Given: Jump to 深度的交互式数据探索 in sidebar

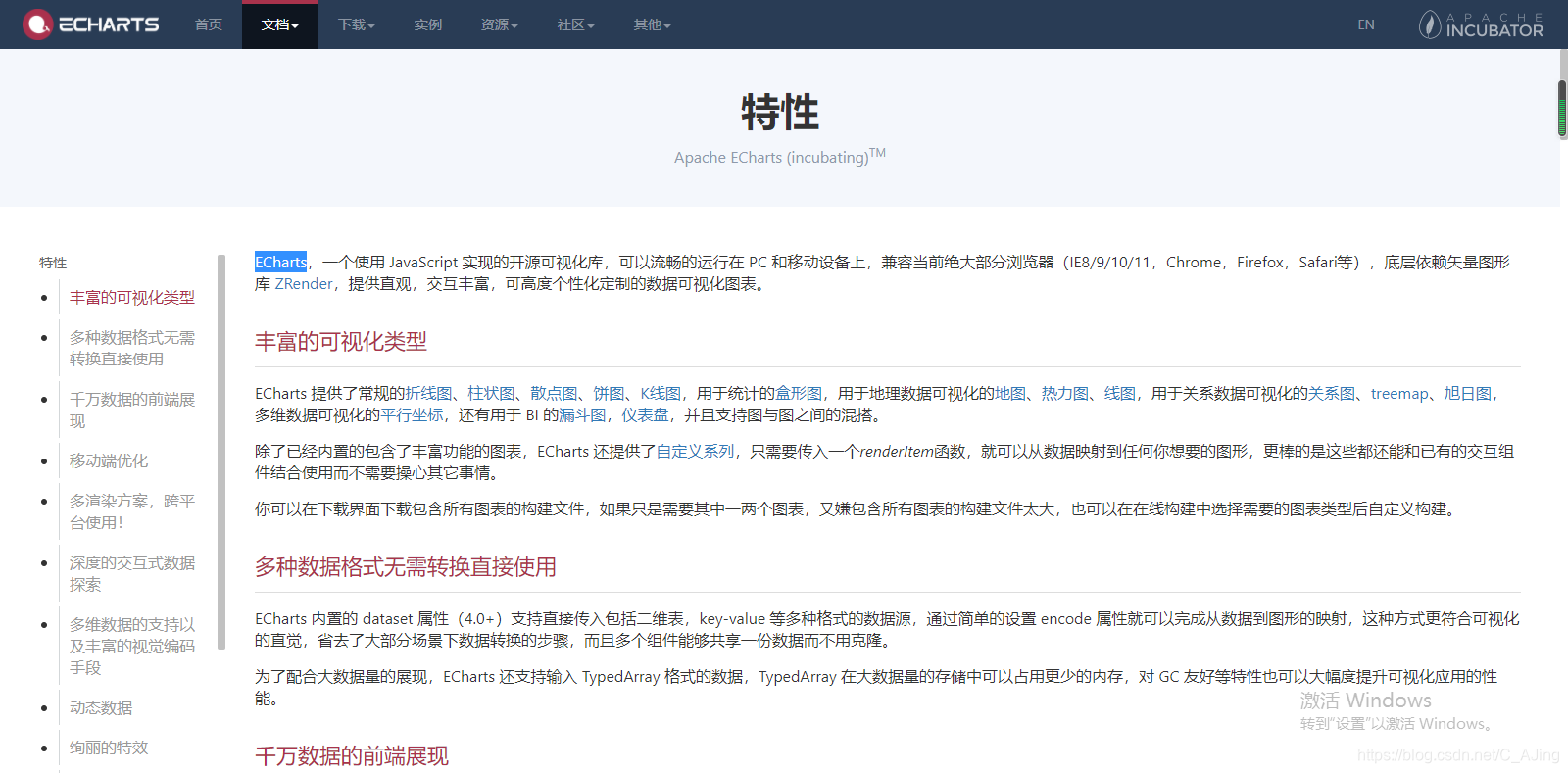Looking at the screenshot, I should (x=132, y=573).
